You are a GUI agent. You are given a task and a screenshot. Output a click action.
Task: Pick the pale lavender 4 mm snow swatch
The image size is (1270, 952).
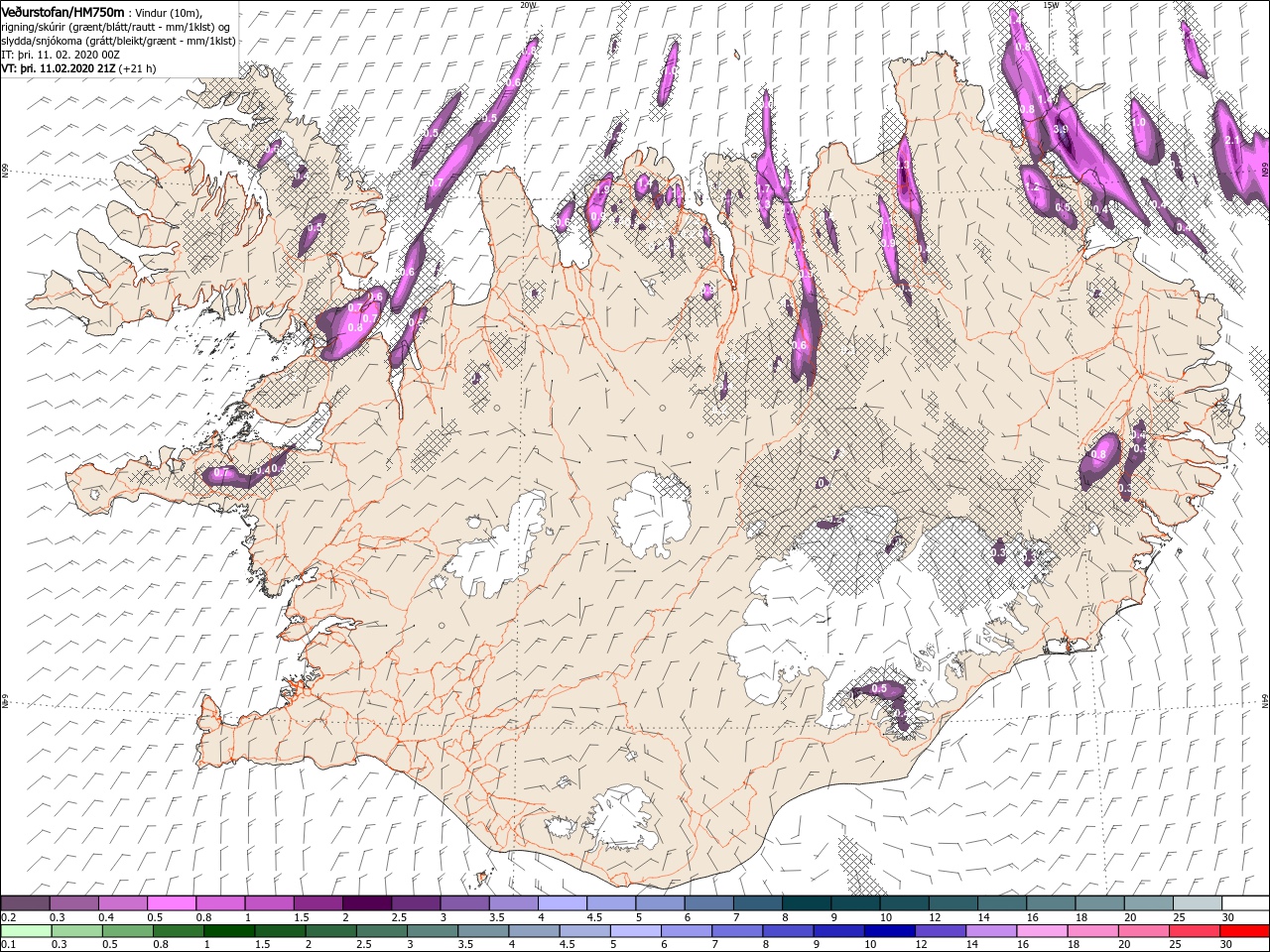562,904
